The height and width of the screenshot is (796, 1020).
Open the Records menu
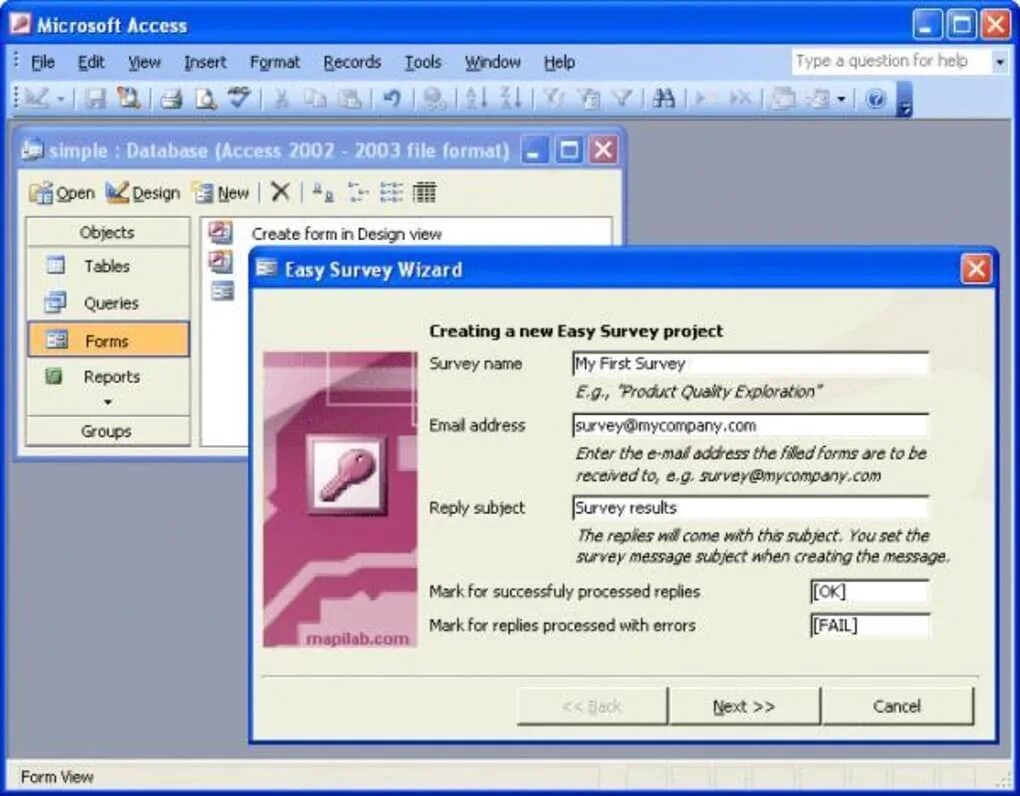352,62
